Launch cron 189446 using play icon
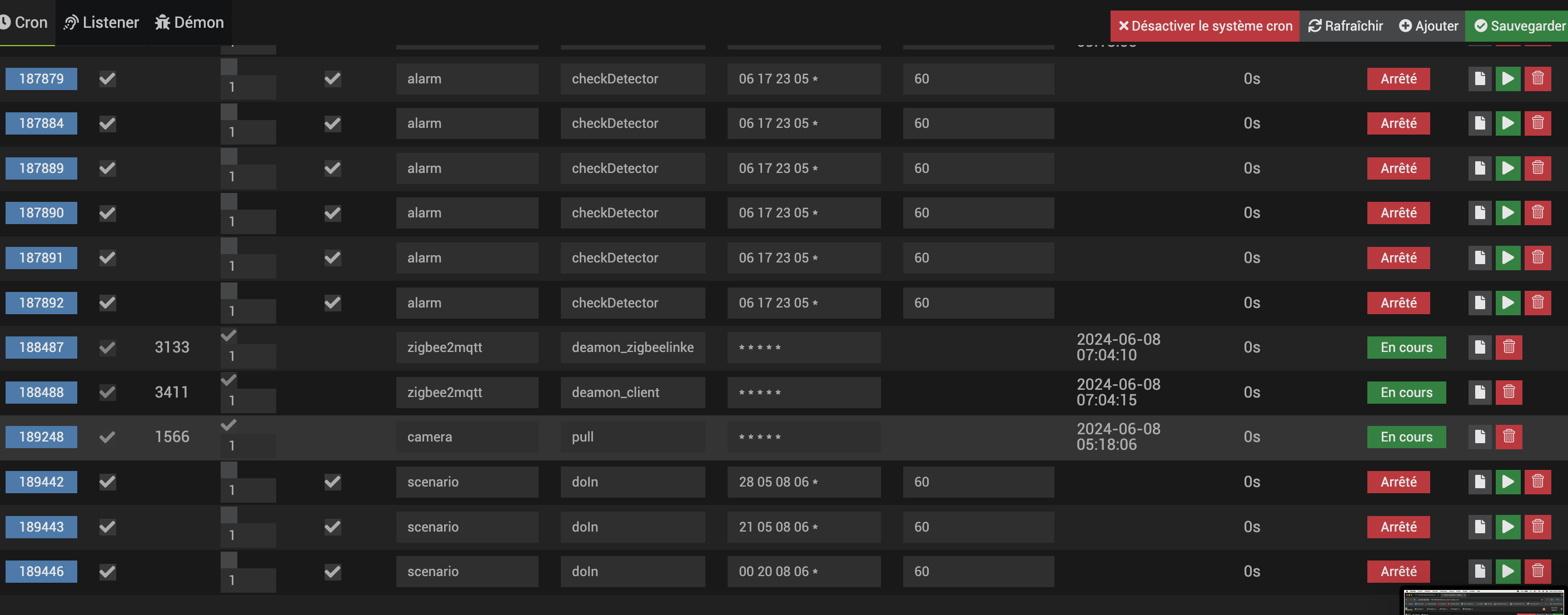The height and width of the screenshot is (615, 1568). click(1508, 571)
